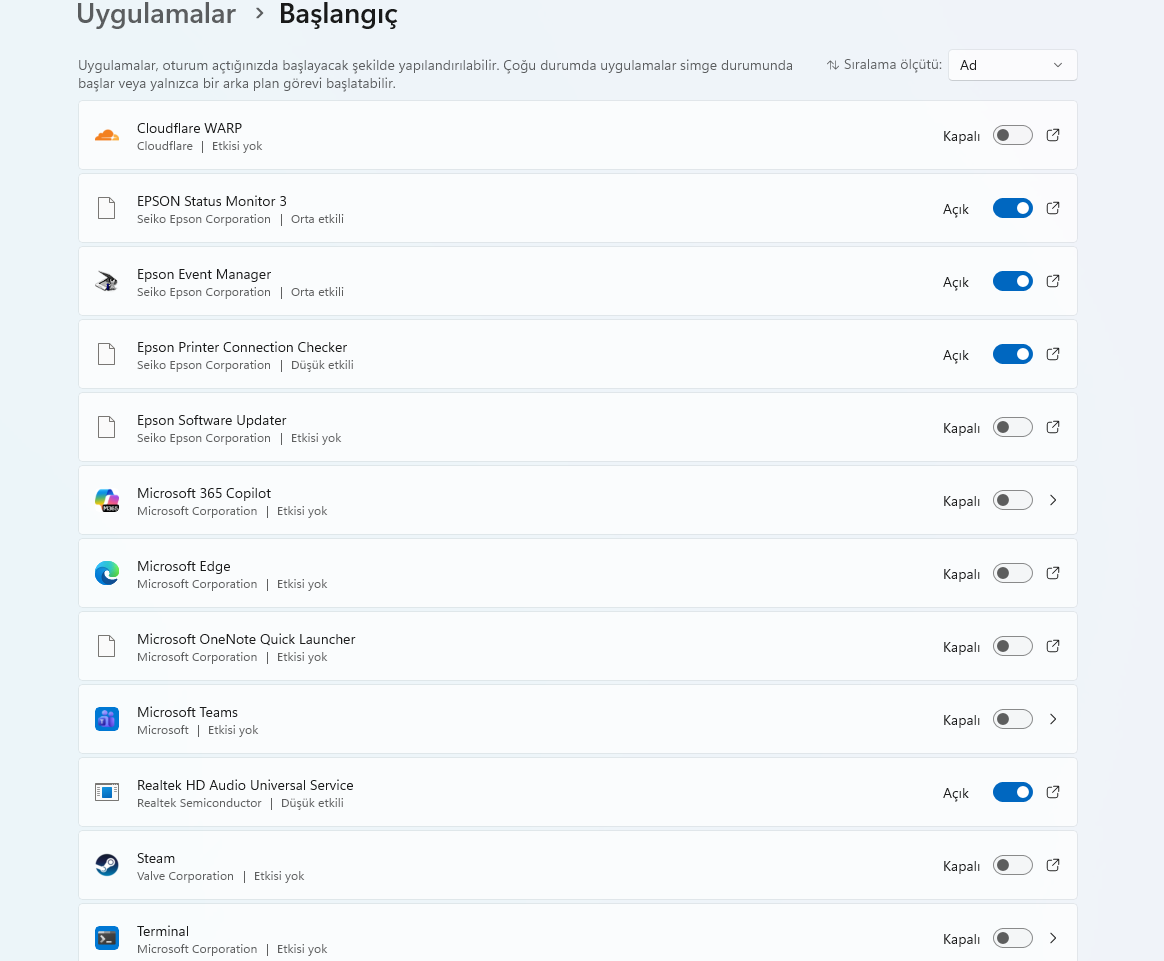1164x961 pixels.
Task: Click the Cloudflare WARP cloud icon
Action: 107,136
